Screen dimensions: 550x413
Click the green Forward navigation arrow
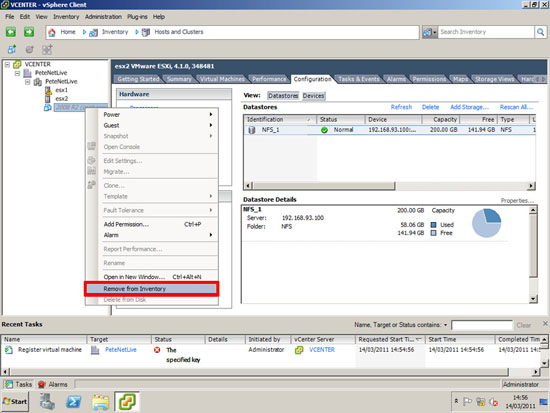29,32
